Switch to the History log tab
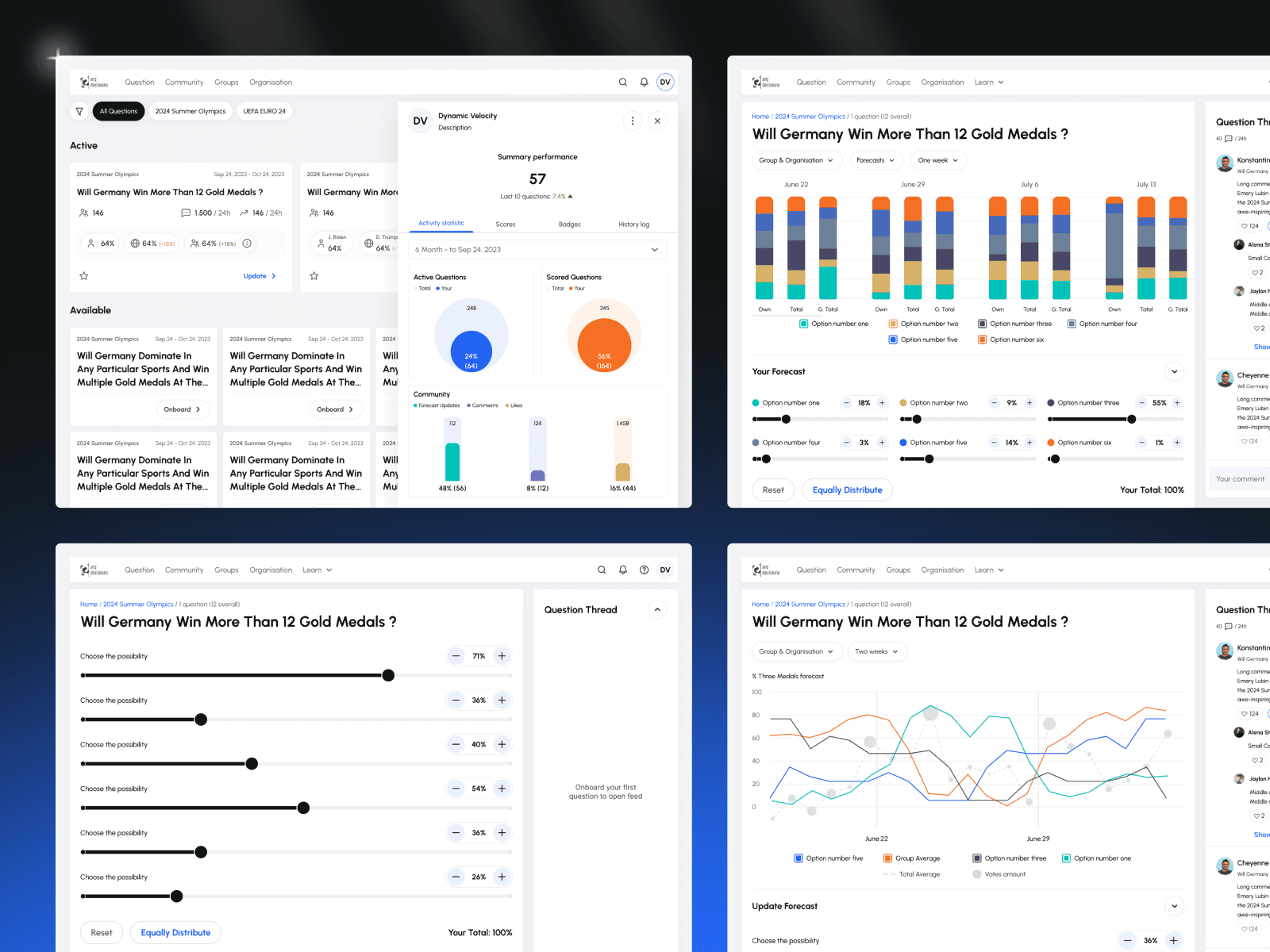Viewport: 1270px width, 952px height. point(634,225)
